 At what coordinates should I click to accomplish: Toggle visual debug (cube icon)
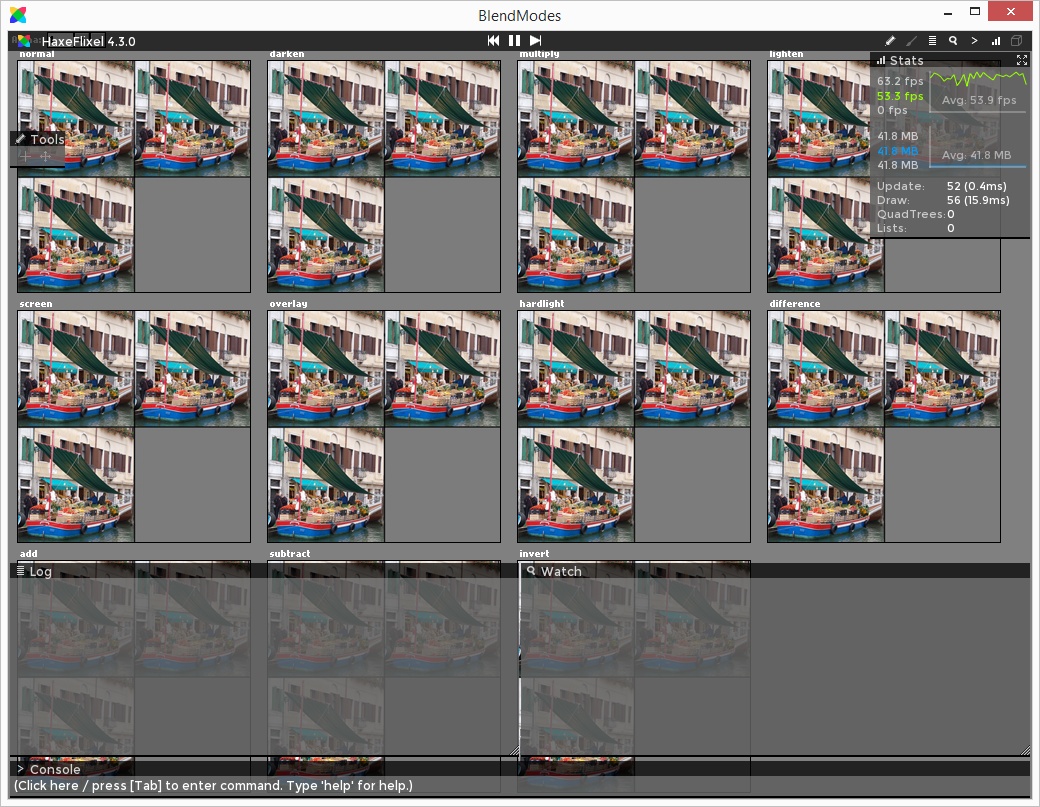click(1017, 41)
